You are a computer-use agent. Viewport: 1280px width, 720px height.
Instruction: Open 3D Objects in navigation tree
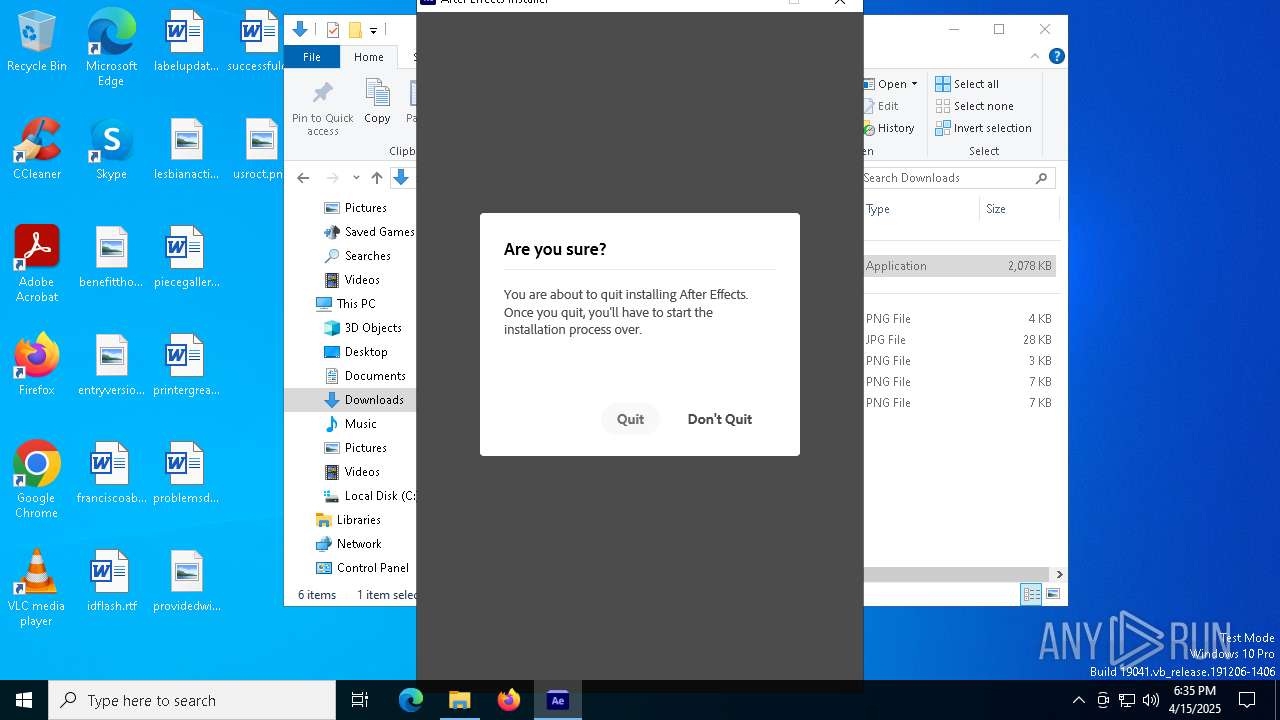coord(362,328)
